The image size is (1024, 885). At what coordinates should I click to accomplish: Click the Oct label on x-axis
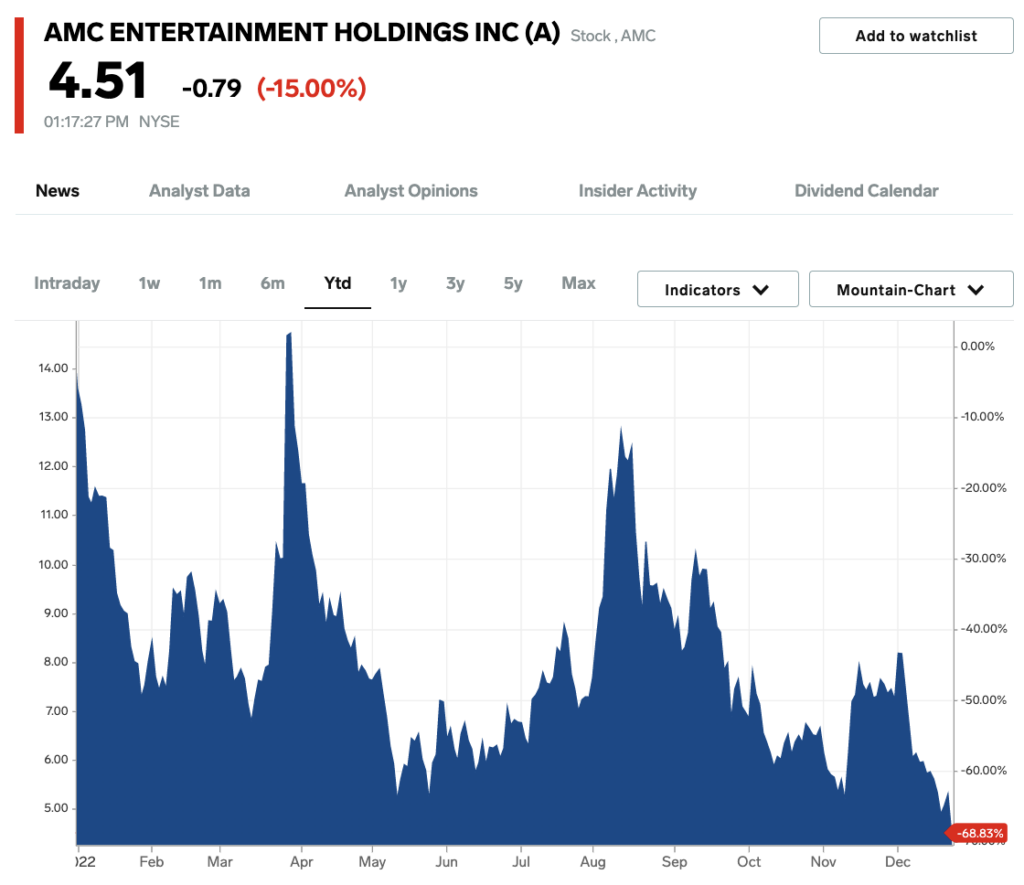(x=748, y=861)
